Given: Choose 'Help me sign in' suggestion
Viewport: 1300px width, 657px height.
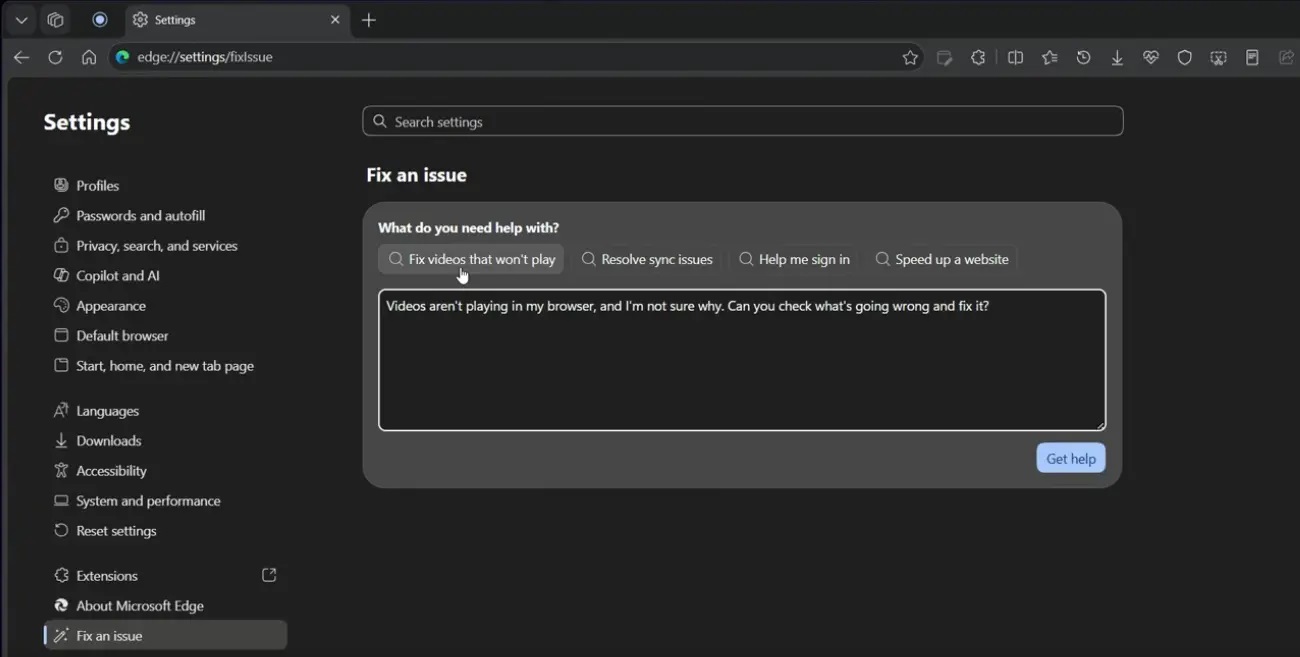Looking at the screenshot, I should click(794, 259).
